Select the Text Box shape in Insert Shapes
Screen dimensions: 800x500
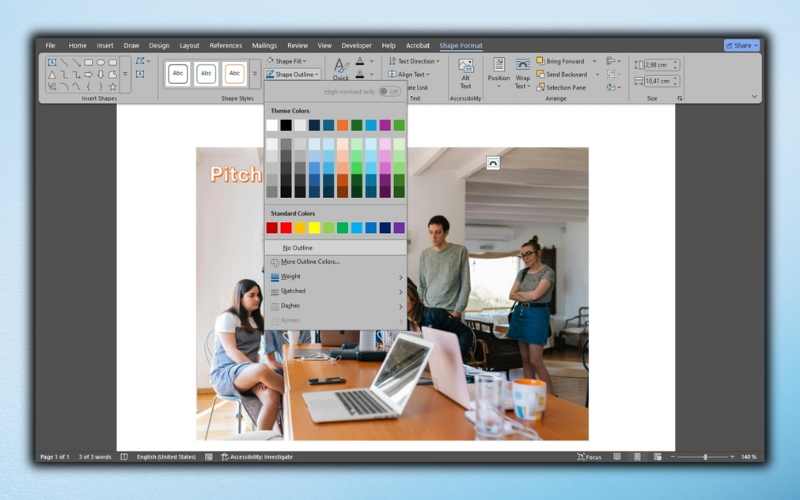(52, 63)
